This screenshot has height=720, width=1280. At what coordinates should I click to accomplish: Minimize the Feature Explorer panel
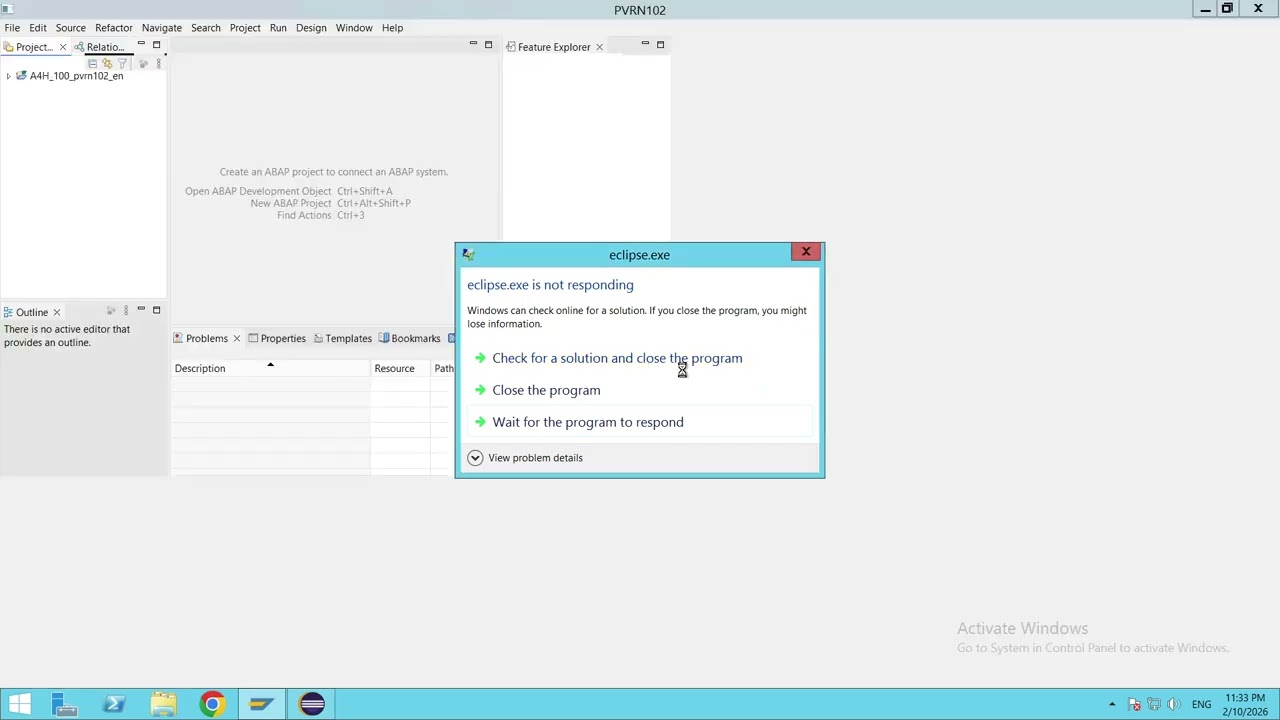[x=645, y=45]
